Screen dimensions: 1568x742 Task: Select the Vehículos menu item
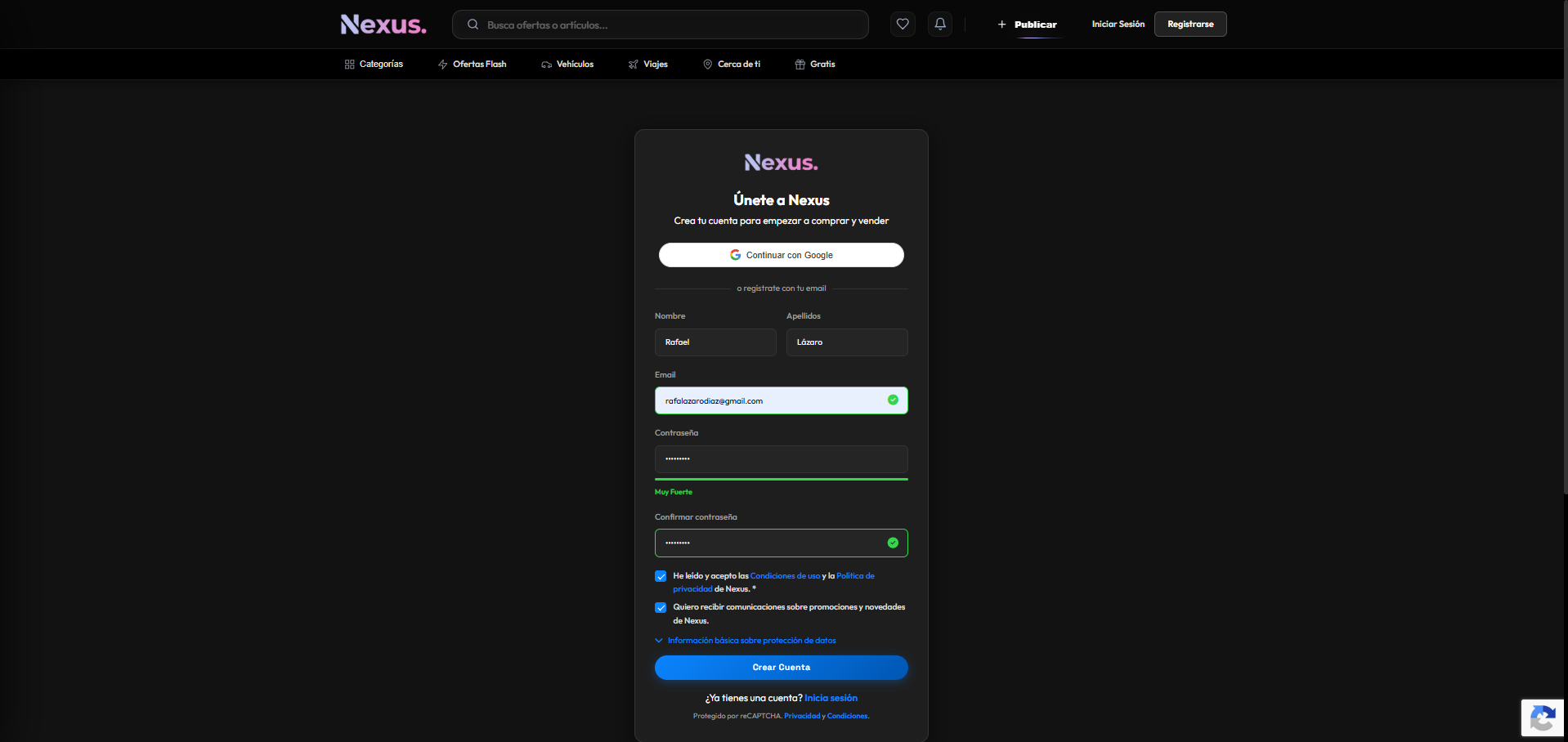tap(567, 64)
